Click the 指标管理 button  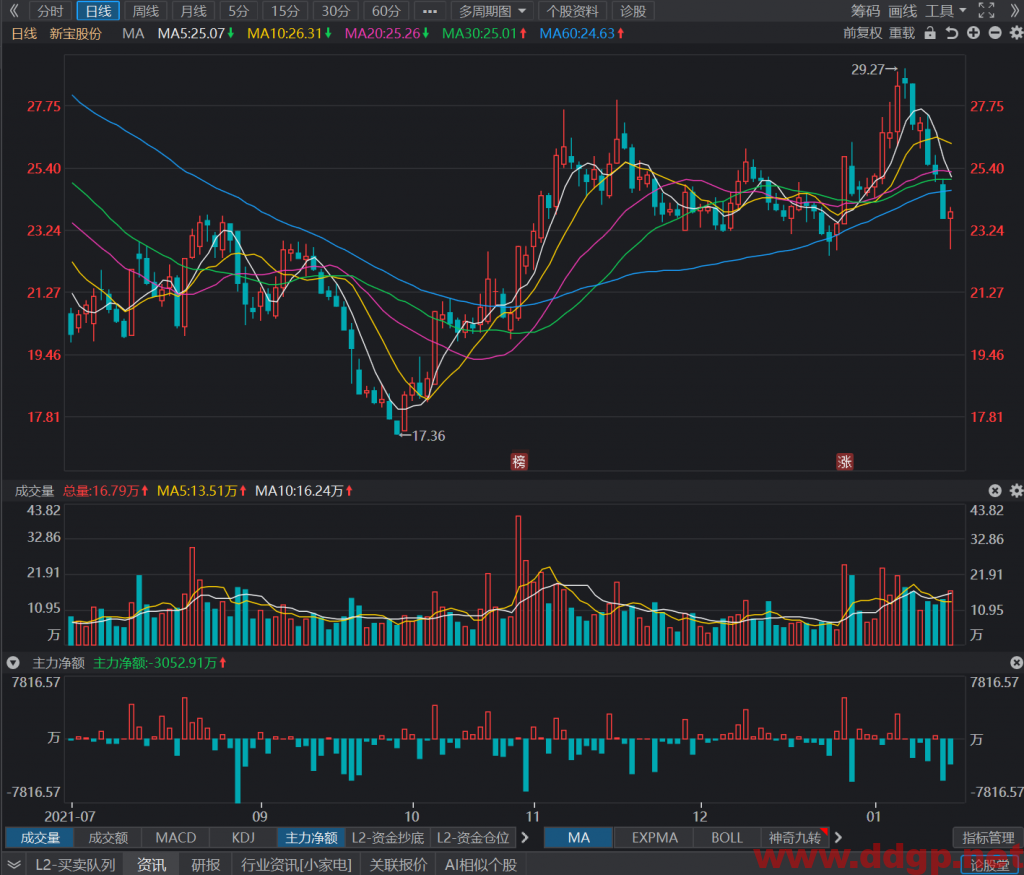coord(988,837)
